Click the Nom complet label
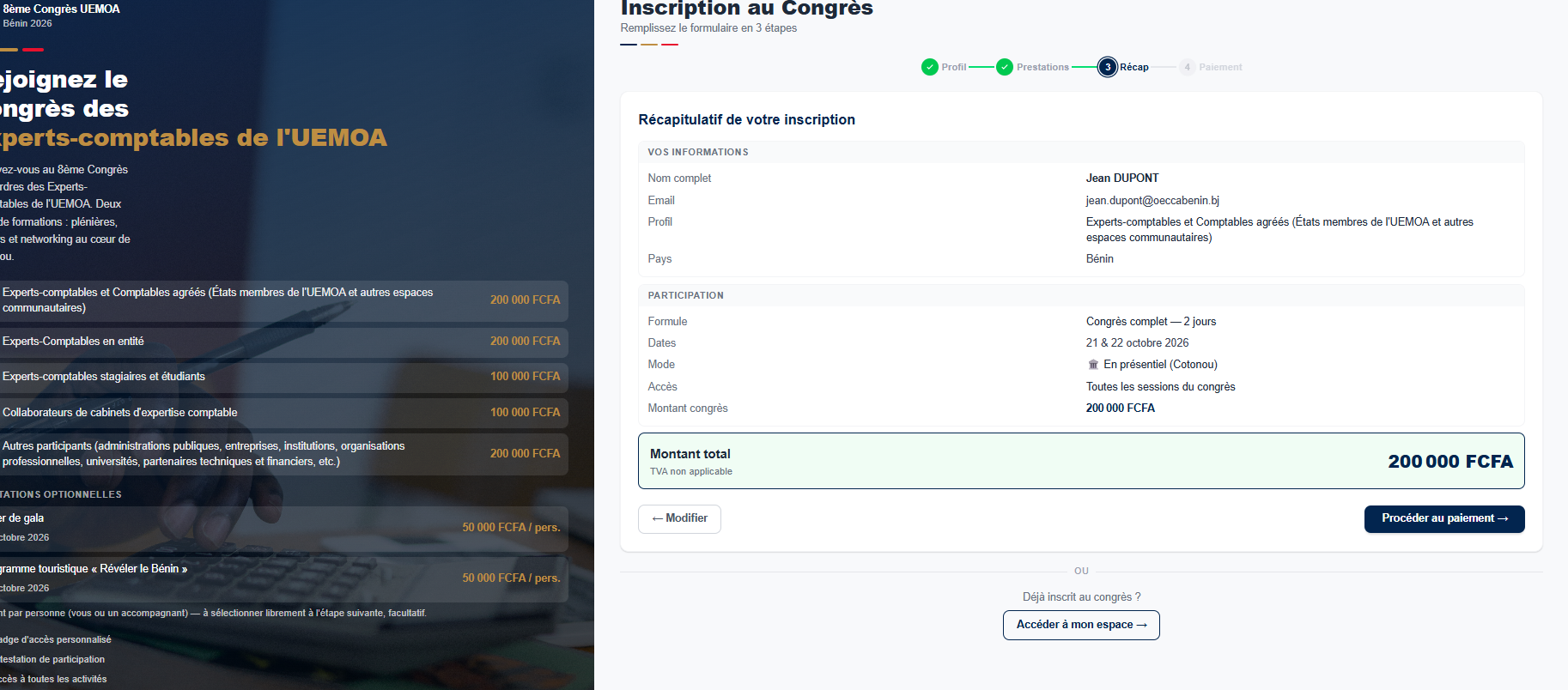This screenshot has height=690, width=1568. pyautogui.click(x=680, y=179)
